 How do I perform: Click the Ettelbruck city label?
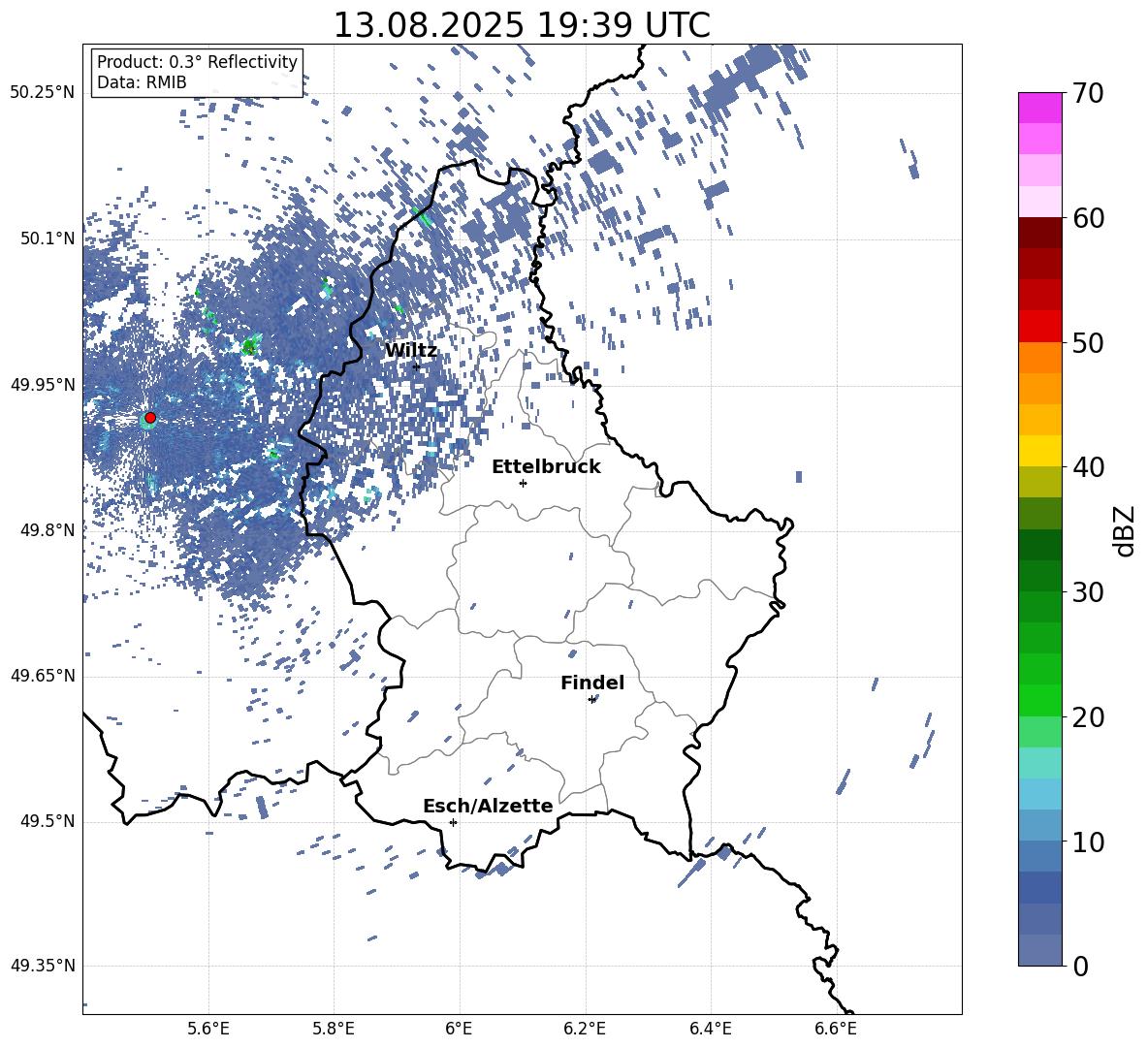pyautogui.click(x=546, y=467)
